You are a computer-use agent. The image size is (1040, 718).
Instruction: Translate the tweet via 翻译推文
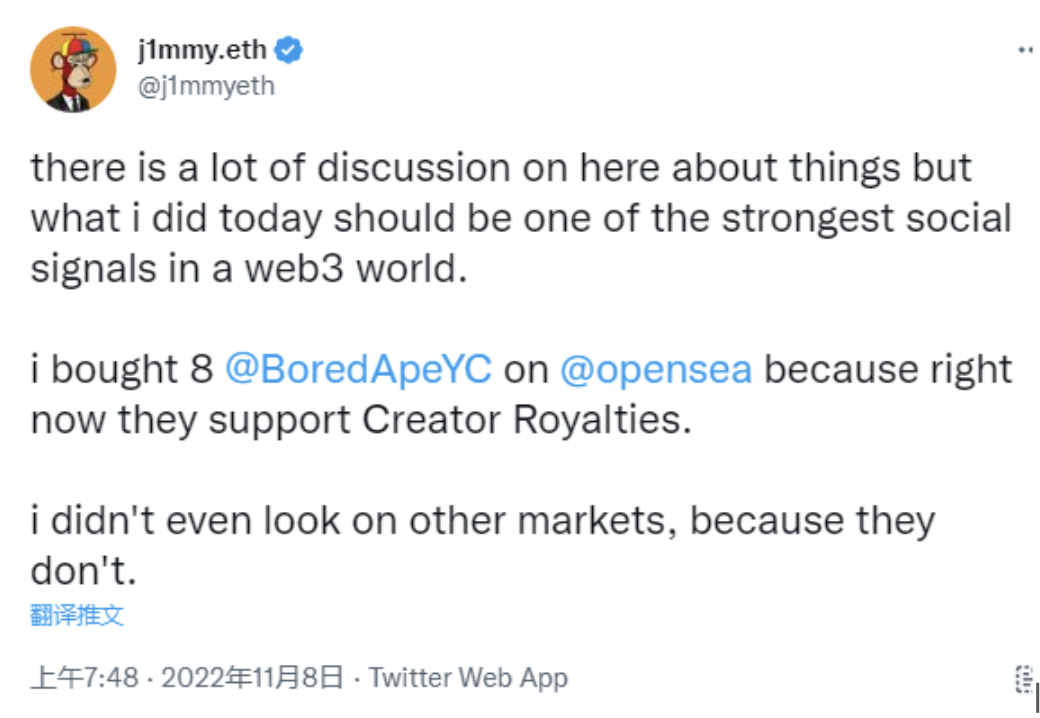pyautogui.click(x=77, y=615)
